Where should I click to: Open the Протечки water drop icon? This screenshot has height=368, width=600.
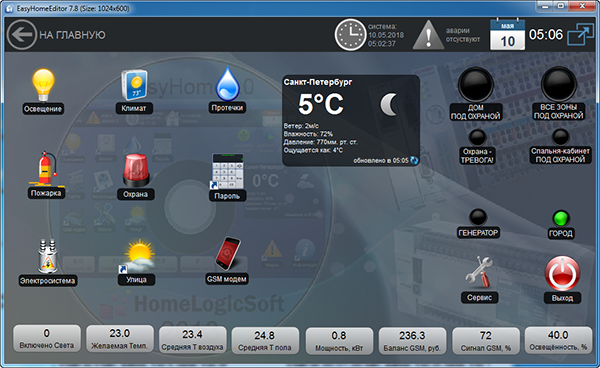(x=228, y=83)
